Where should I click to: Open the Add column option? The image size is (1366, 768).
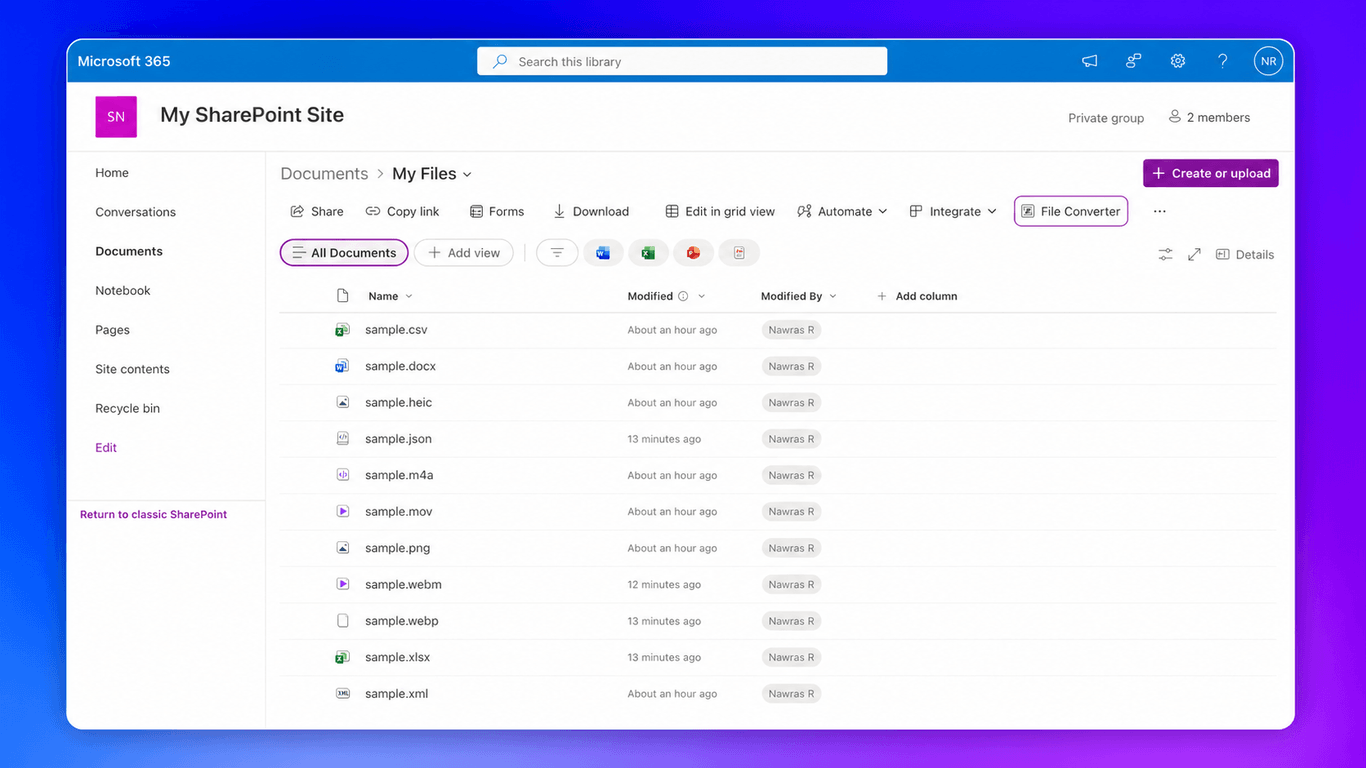pyautogui.click(x=917, y=296)
